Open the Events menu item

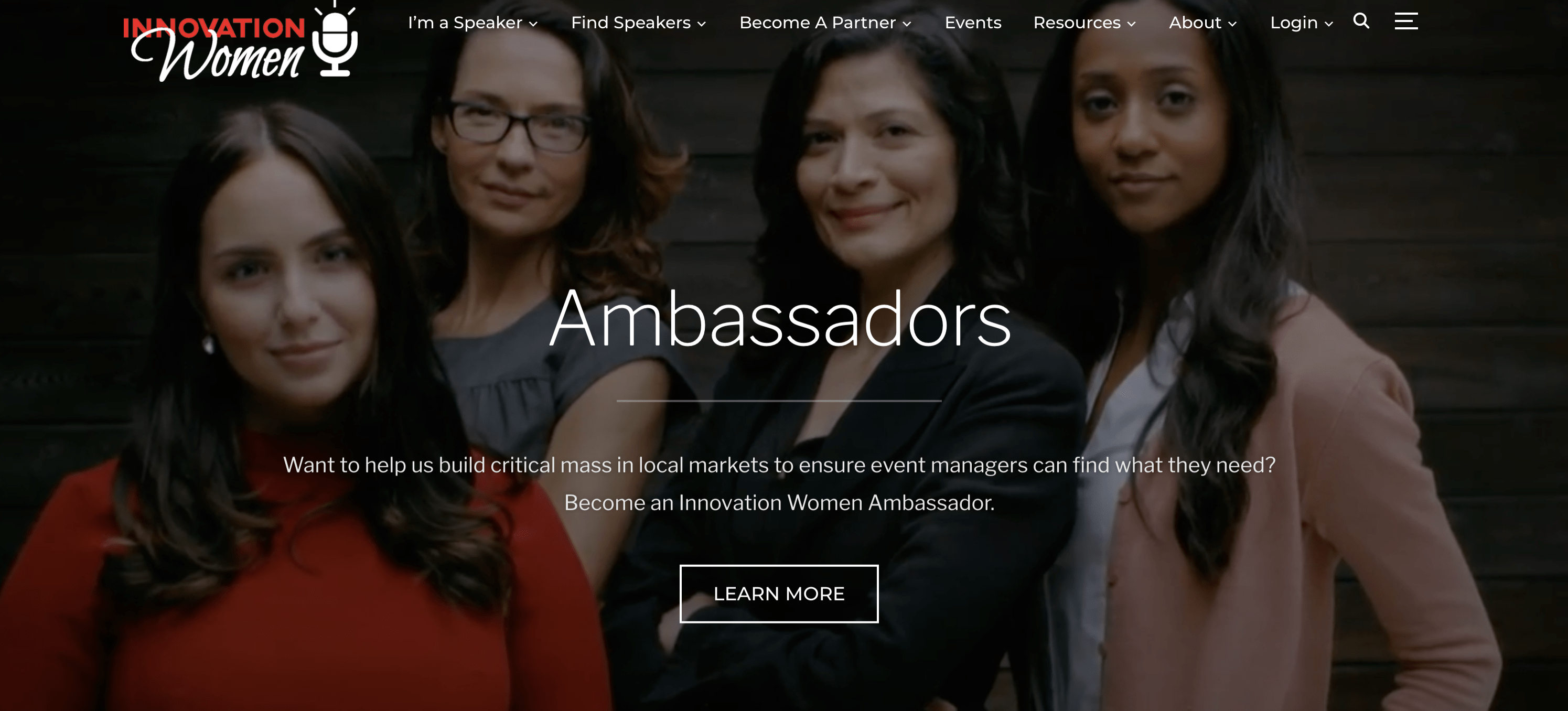point(973,23)
